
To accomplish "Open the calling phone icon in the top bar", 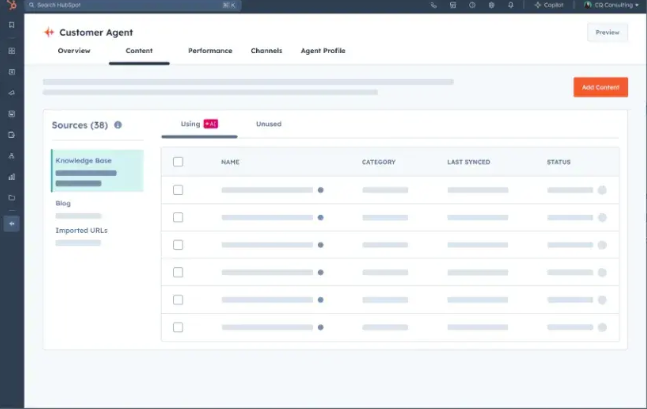I will pyautogui.click(x=433, y=5).
